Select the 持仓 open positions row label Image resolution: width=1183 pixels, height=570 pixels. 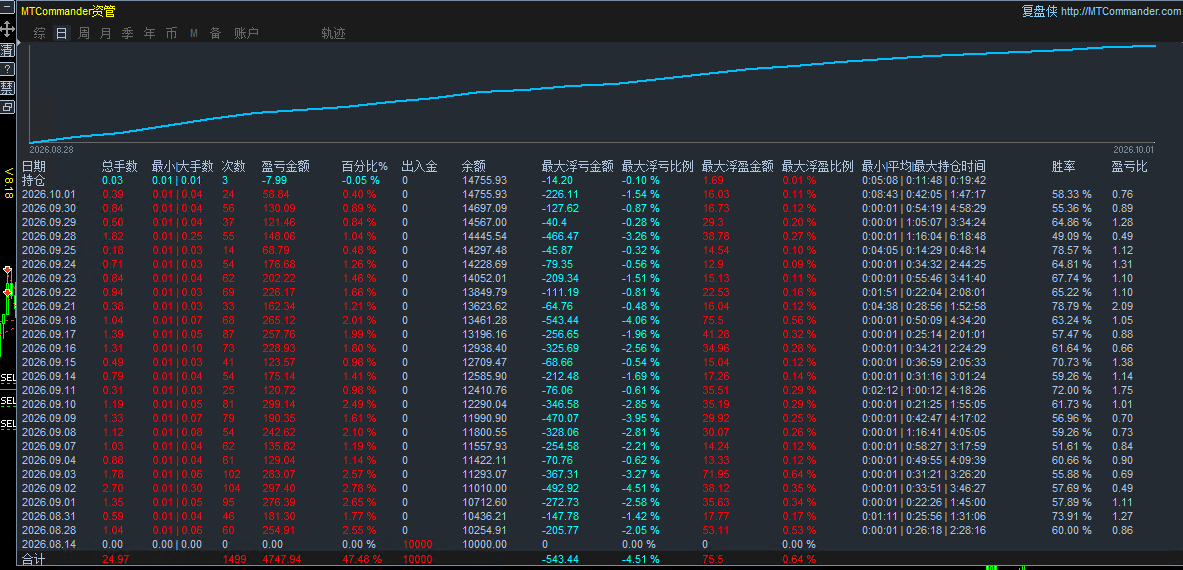(34, 180)
